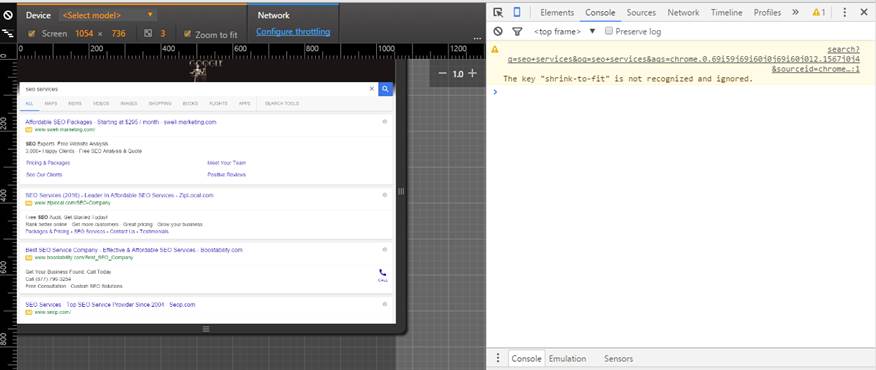Click the console prompt input line
Image resolution: width=876 pixels, height=370 pixels.
tap(683, 92)
